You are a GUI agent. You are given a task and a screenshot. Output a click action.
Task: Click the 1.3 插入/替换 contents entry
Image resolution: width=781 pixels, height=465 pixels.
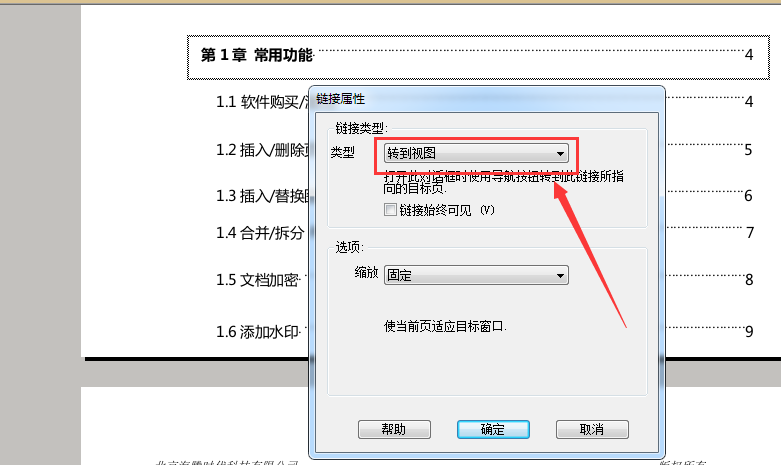(x=262, y=196)
